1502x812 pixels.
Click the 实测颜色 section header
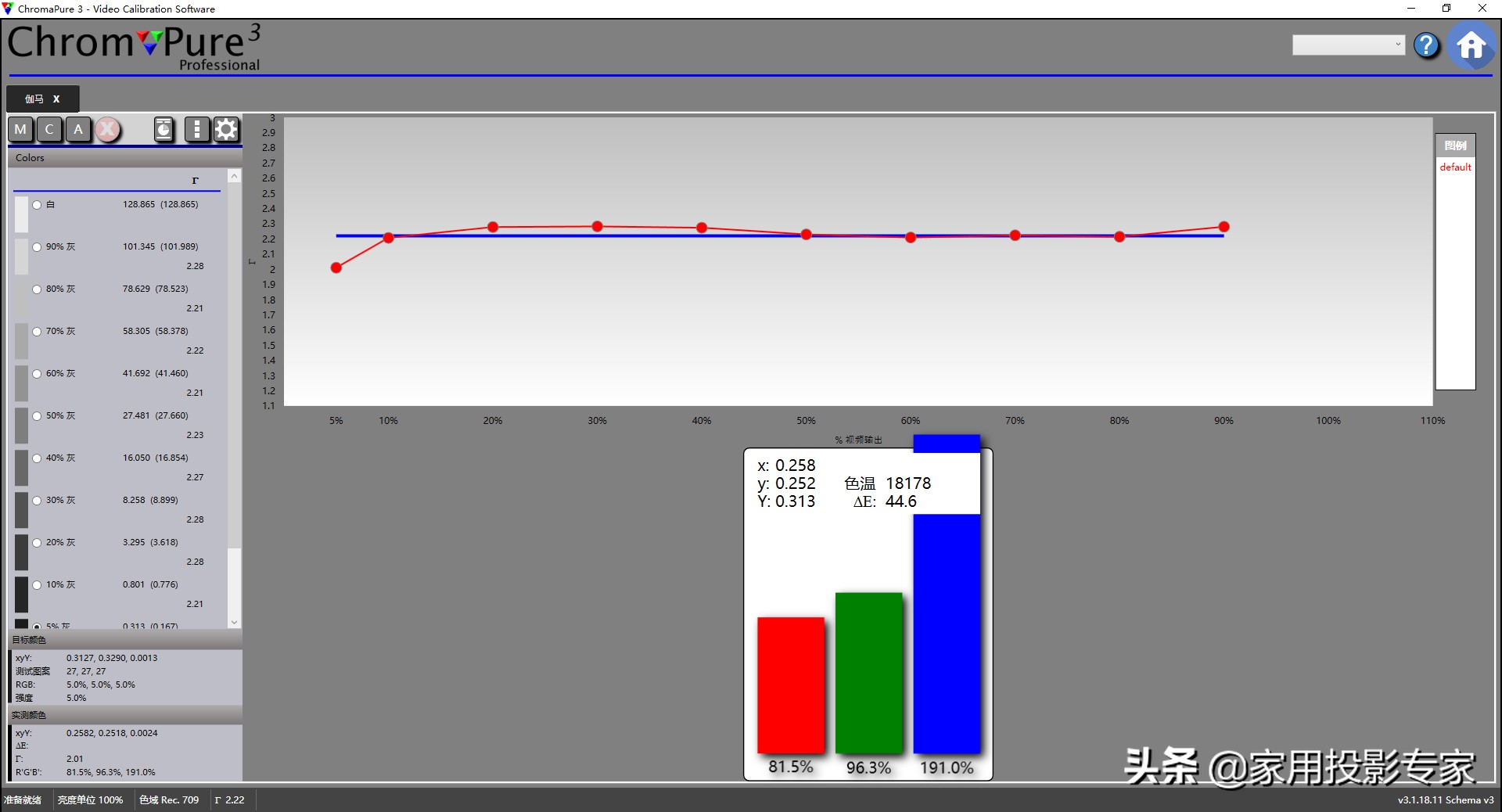pos(125,715)
